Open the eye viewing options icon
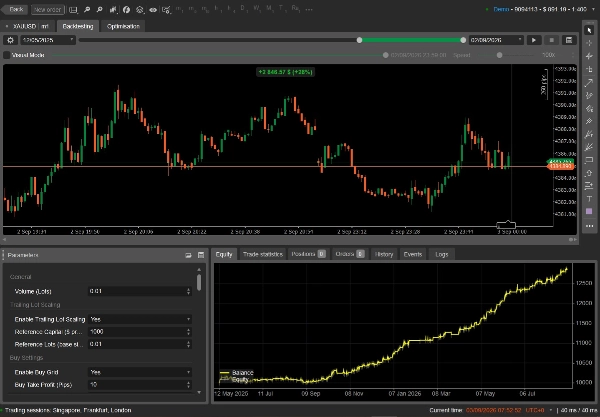600x417 pixels. tap(153, 10)
